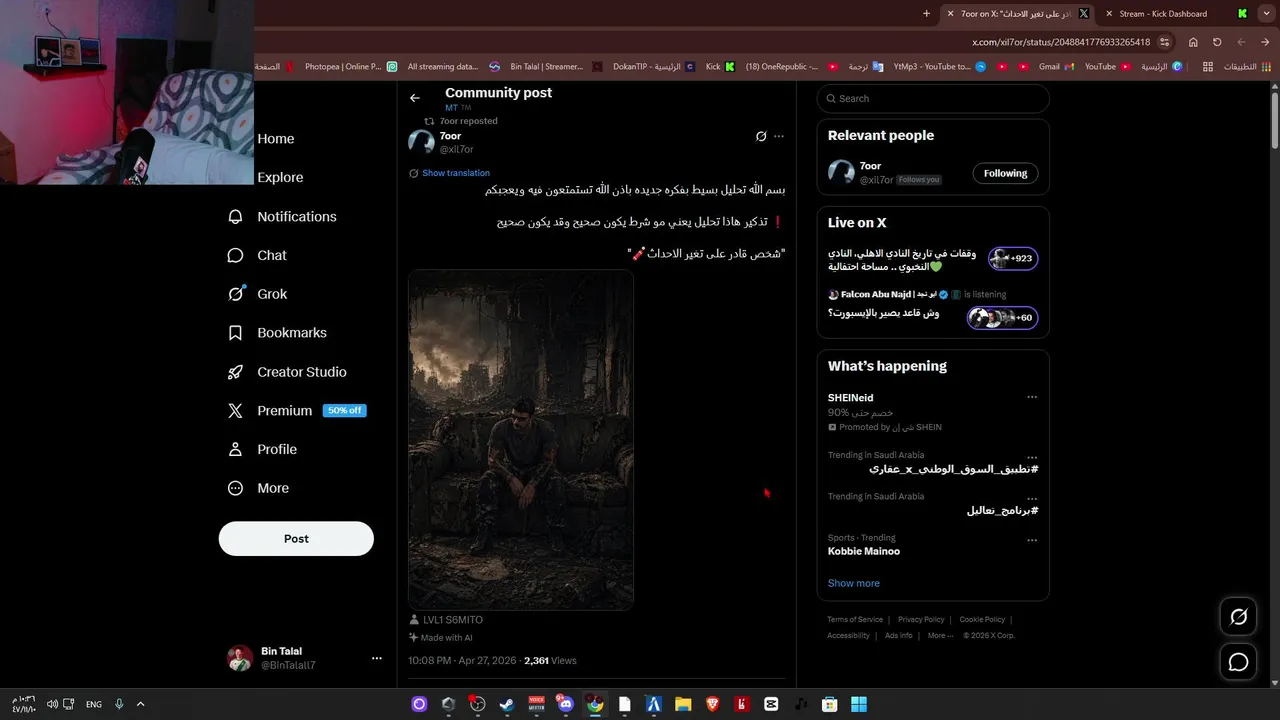The width and height of the screenshot is (1280, 720).
Task: Click the Following button for 7oor
Action: pyautogui.click(x=1005, y=174)
